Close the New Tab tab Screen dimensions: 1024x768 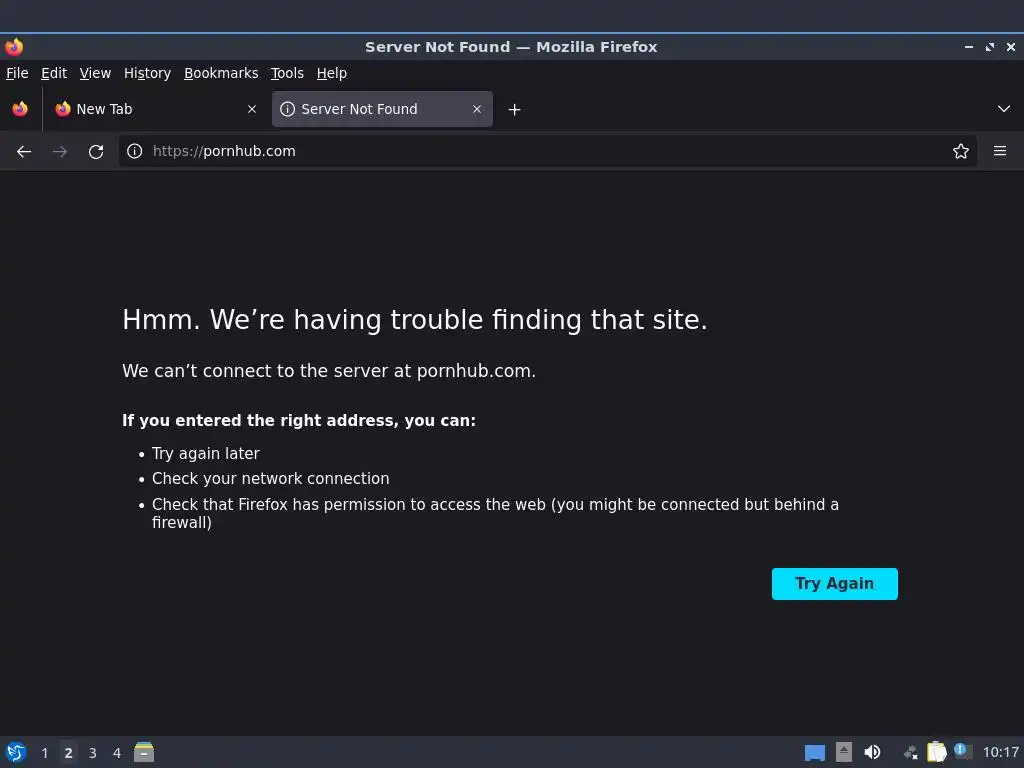point(252,109)
